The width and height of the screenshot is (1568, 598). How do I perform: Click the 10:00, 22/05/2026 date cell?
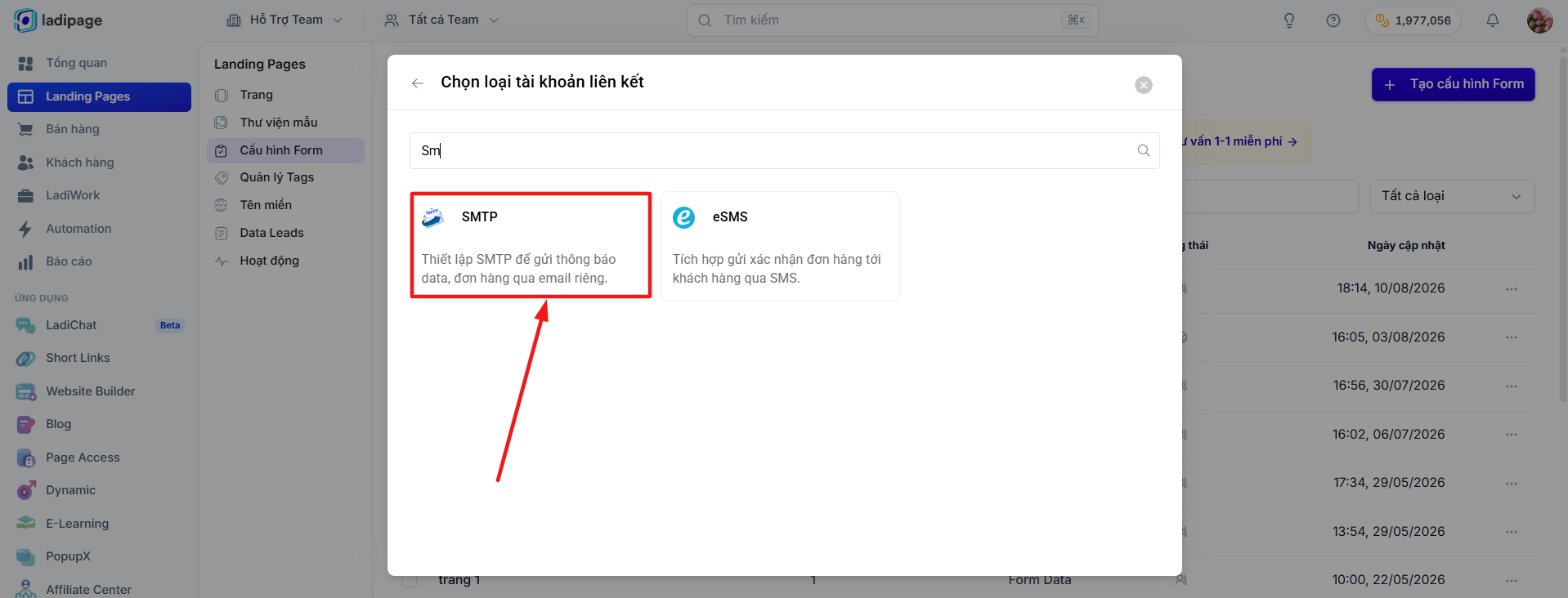pos(1388,579)
